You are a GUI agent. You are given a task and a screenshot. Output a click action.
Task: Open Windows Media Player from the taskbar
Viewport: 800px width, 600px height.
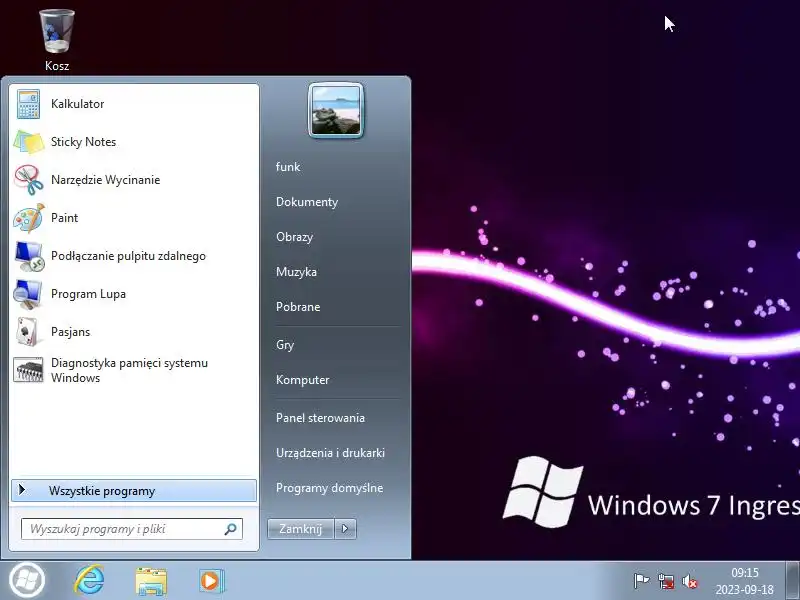[211, 581]
